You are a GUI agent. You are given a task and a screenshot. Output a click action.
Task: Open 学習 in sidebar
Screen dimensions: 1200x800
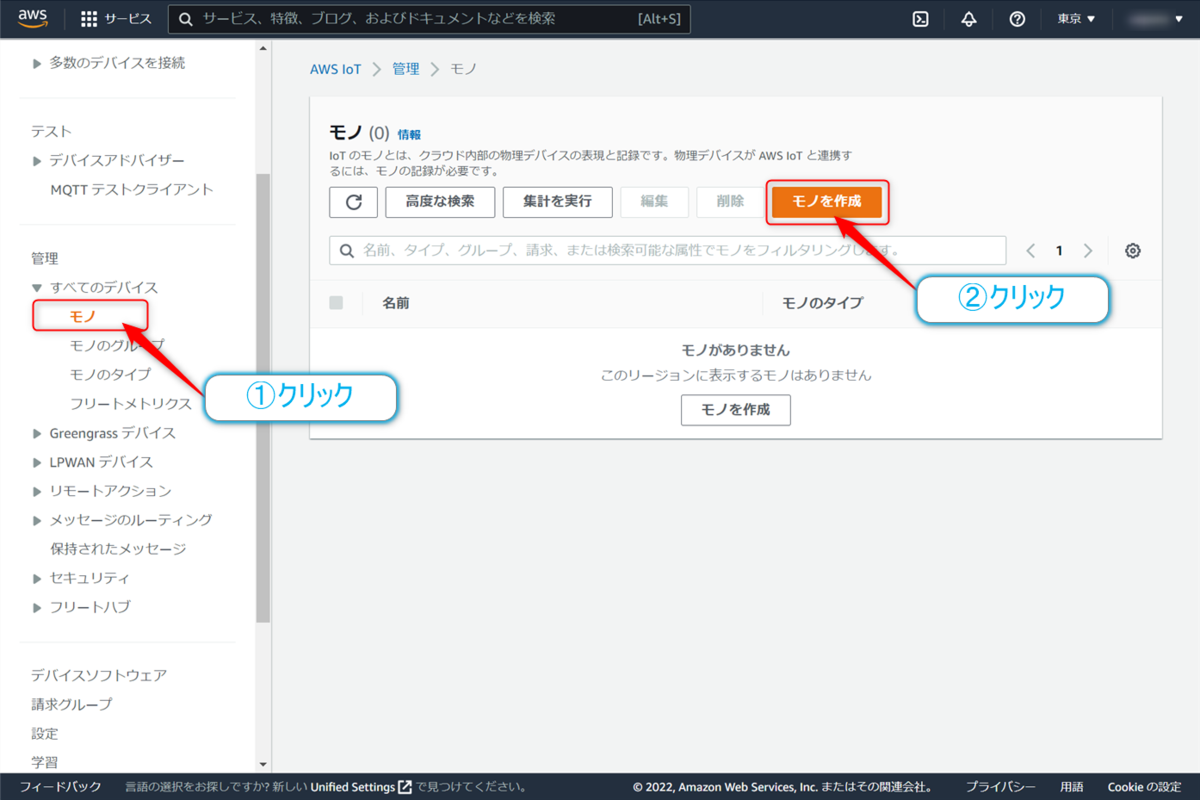[45, 762]
